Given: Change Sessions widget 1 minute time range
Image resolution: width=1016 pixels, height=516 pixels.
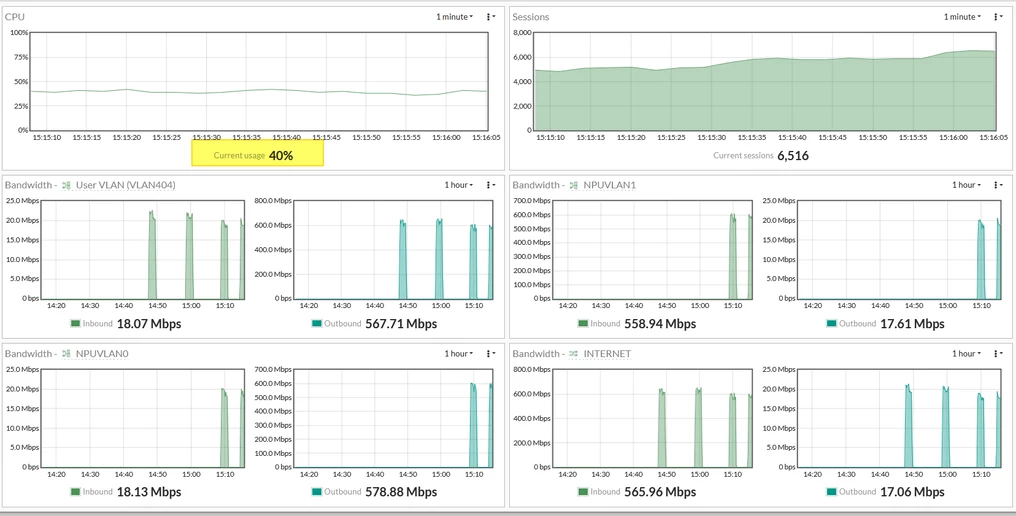Looking at the screenshot, I should tap(962, 16).
